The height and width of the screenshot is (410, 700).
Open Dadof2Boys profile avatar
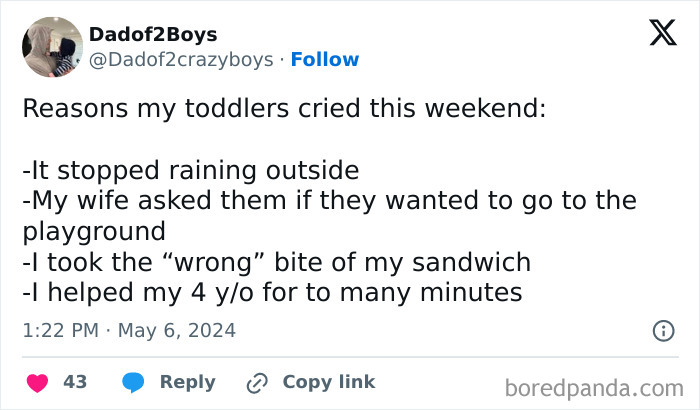click(x=51, y=47)
